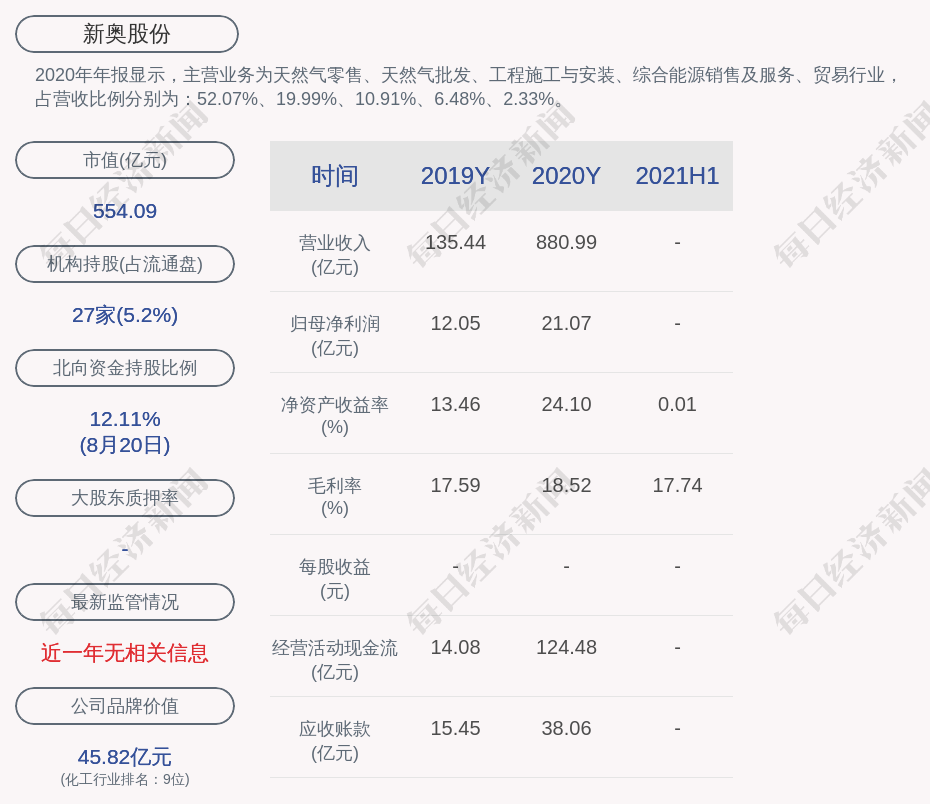Viewport: 930px width, 804px height.
Task: Select the 最新监管情况 label pill
Action: tap(125, 602)
